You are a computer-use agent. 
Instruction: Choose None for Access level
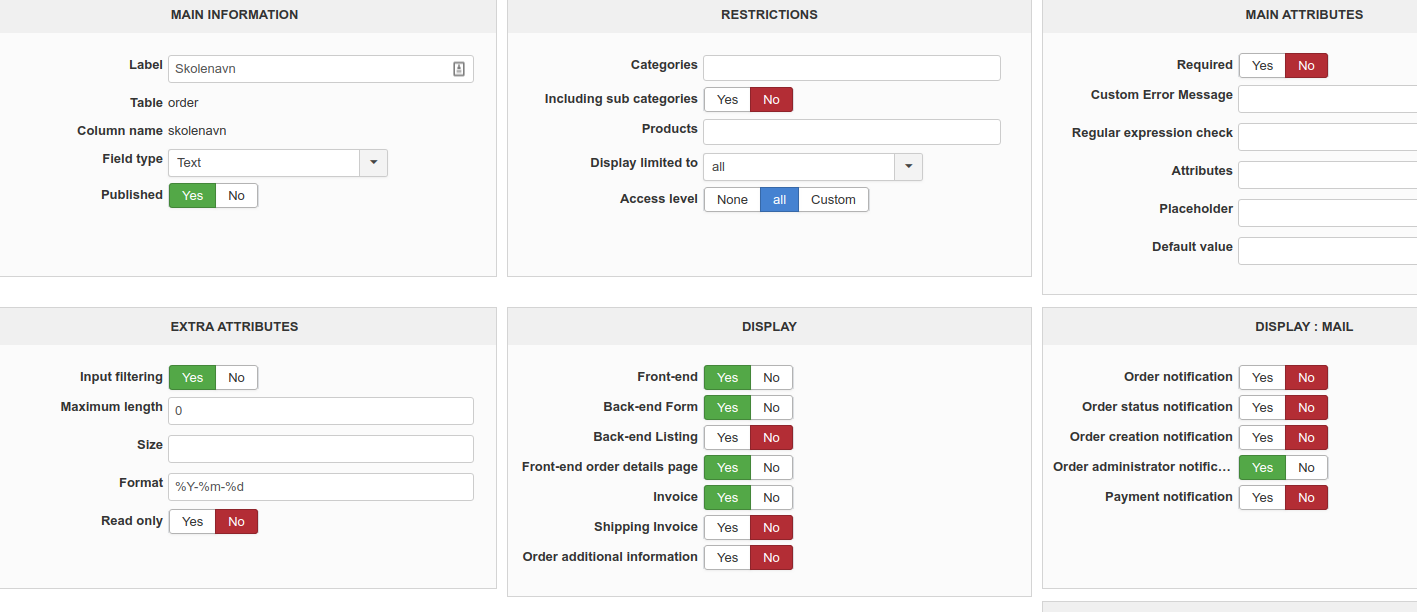(732, 200)
